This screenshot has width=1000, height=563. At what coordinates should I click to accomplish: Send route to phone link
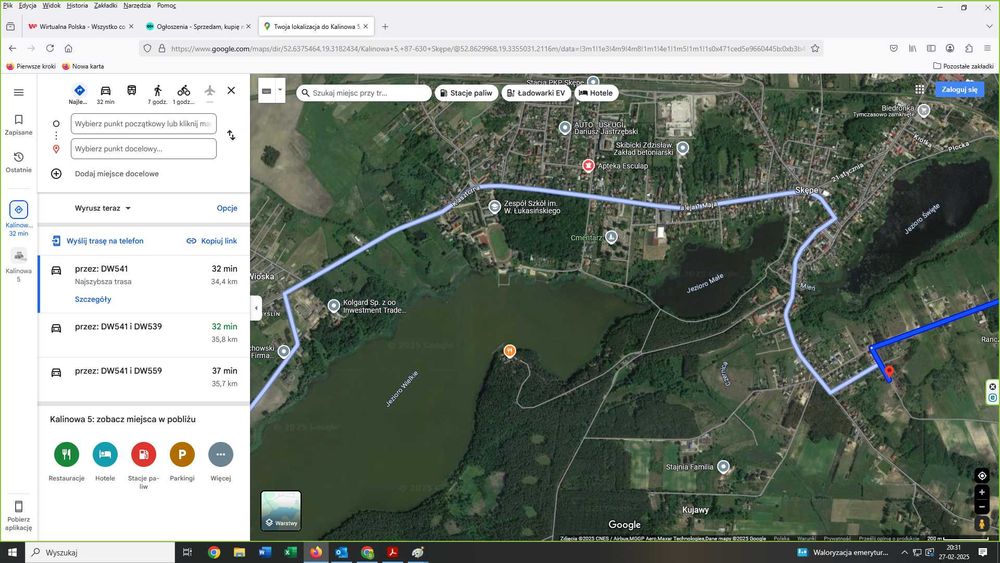click(x=98, y=241)
